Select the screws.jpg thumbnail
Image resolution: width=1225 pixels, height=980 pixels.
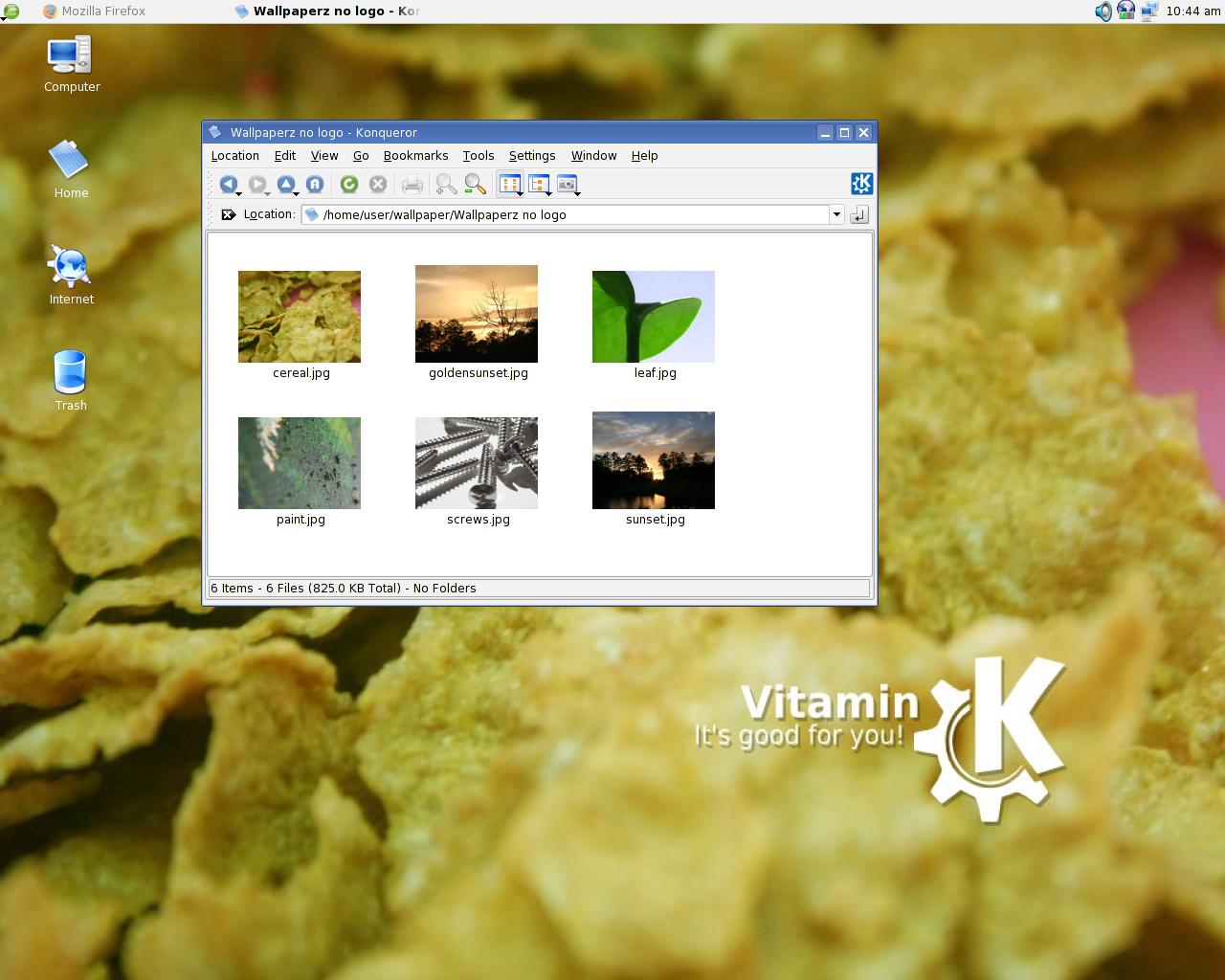pos(477,463)
